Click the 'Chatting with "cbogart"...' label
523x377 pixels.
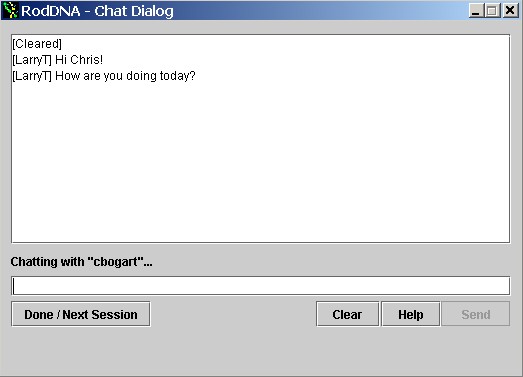click(x=81, y=262)
